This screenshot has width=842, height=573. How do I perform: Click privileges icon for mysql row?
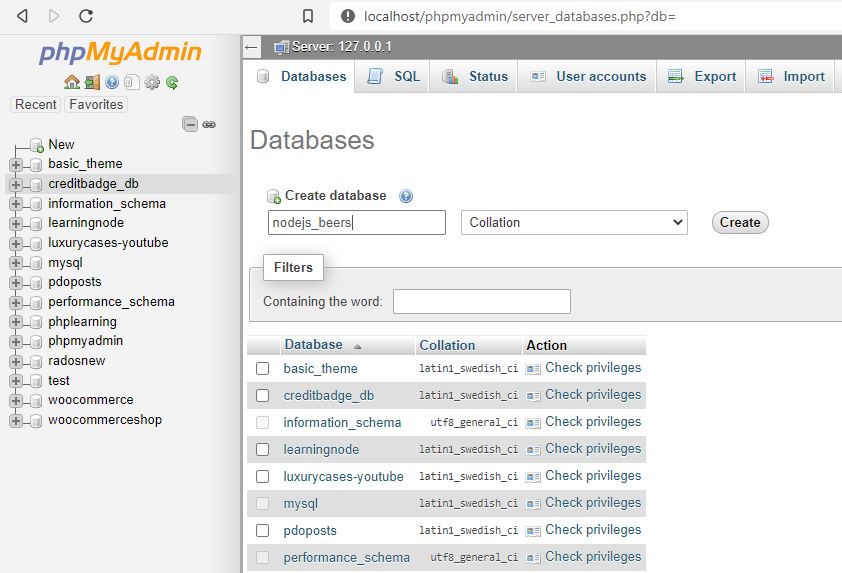pyautogui.click(x=533, y=504)
